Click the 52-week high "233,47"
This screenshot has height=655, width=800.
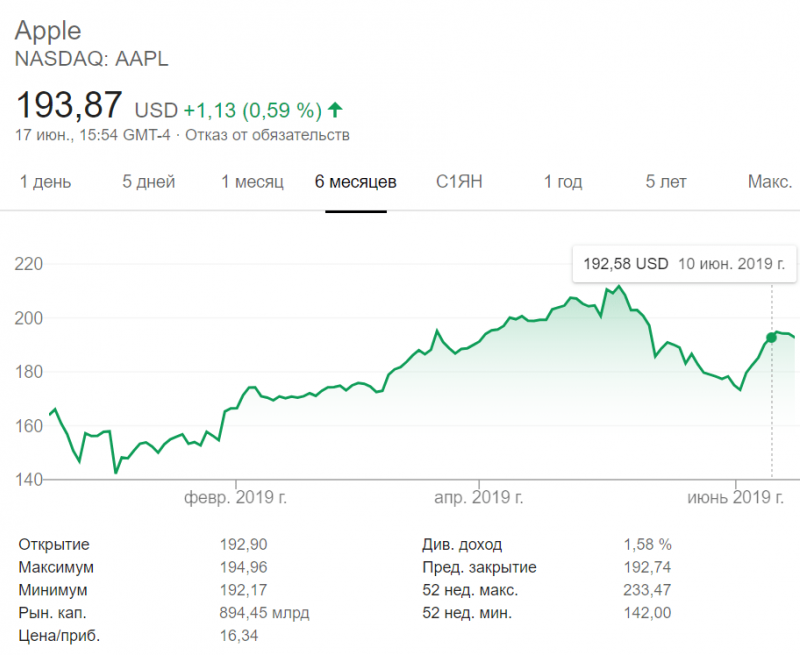tap(647, 590)
